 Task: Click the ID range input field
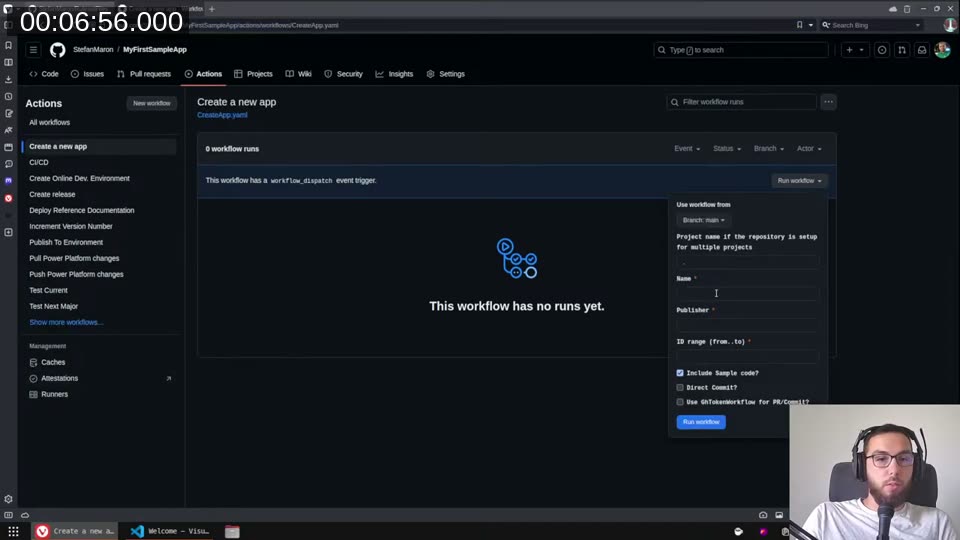coord(748,356)
